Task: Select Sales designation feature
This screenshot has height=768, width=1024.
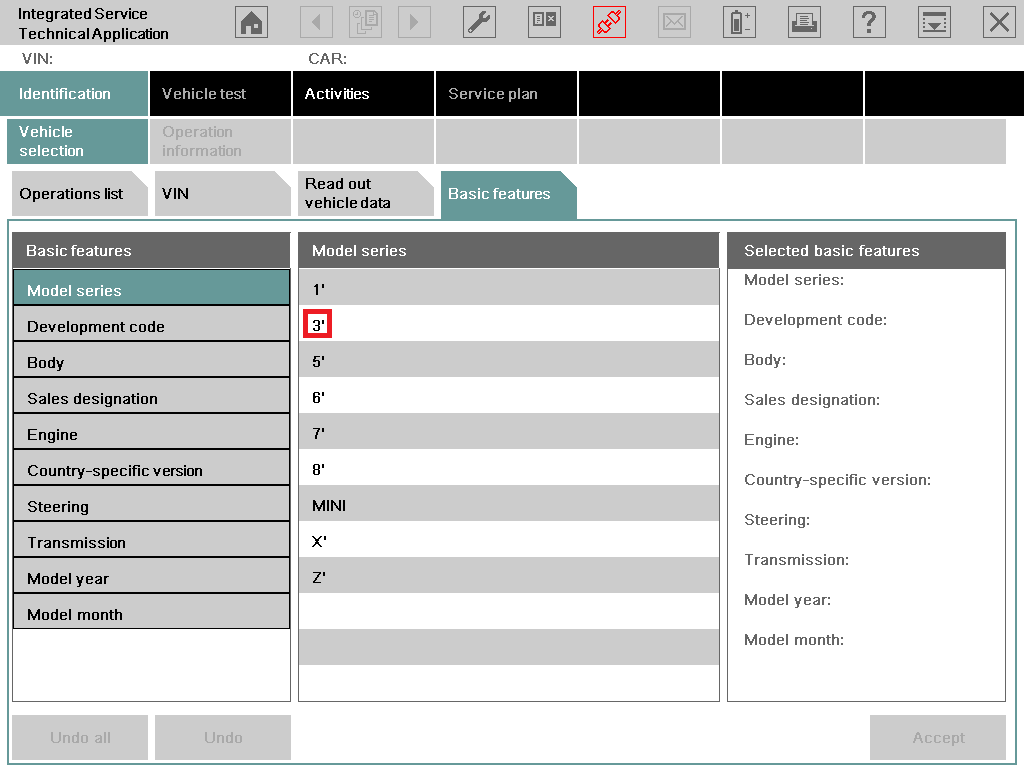Action: click(152, 396)
